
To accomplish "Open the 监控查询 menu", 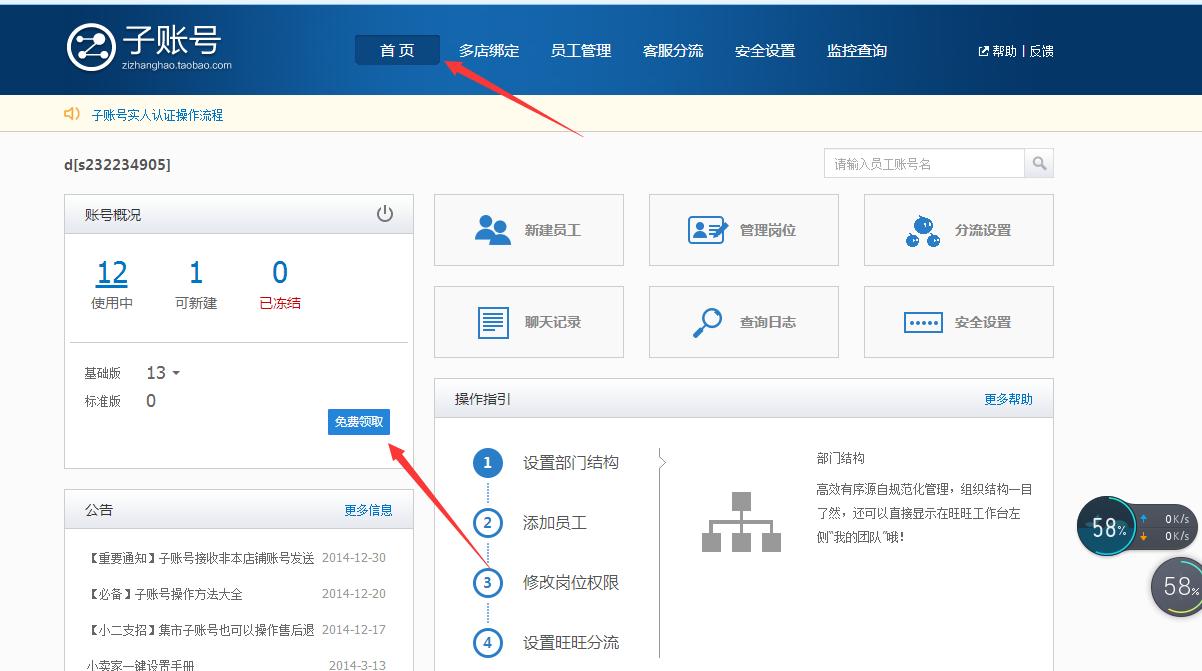I will pyautogui.click(x=857, y=50).
